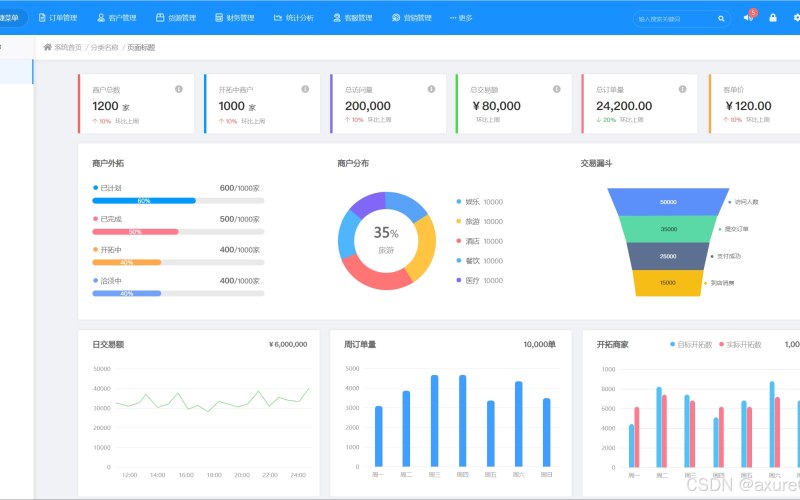Open notifications speaker icon with badge 5

[x=748, y=17]
